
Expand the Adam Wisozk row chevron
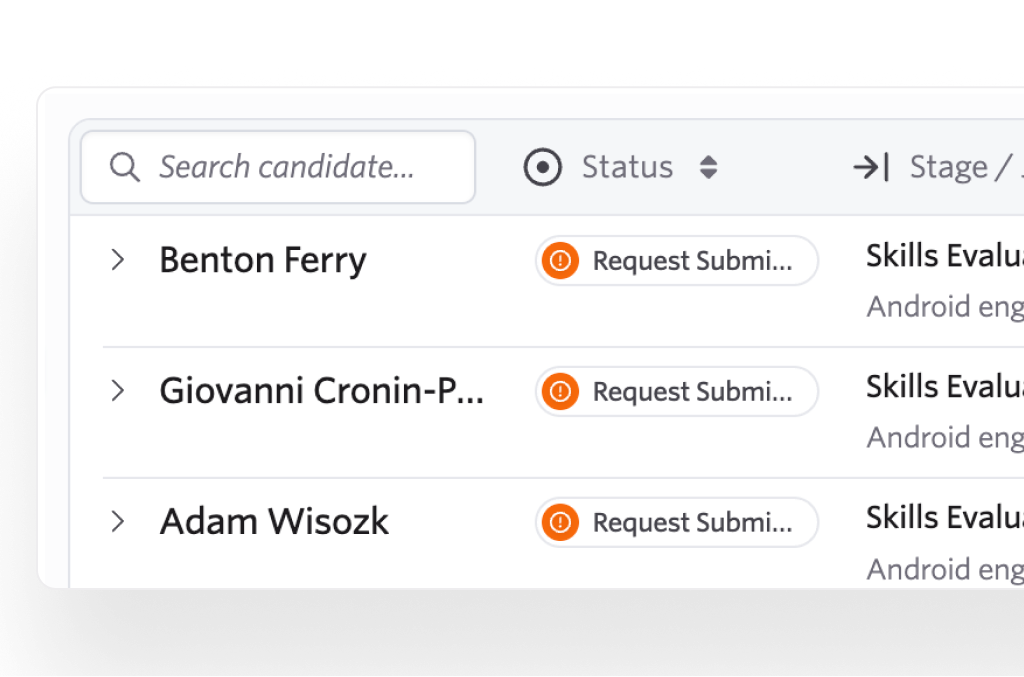(118, 522)
